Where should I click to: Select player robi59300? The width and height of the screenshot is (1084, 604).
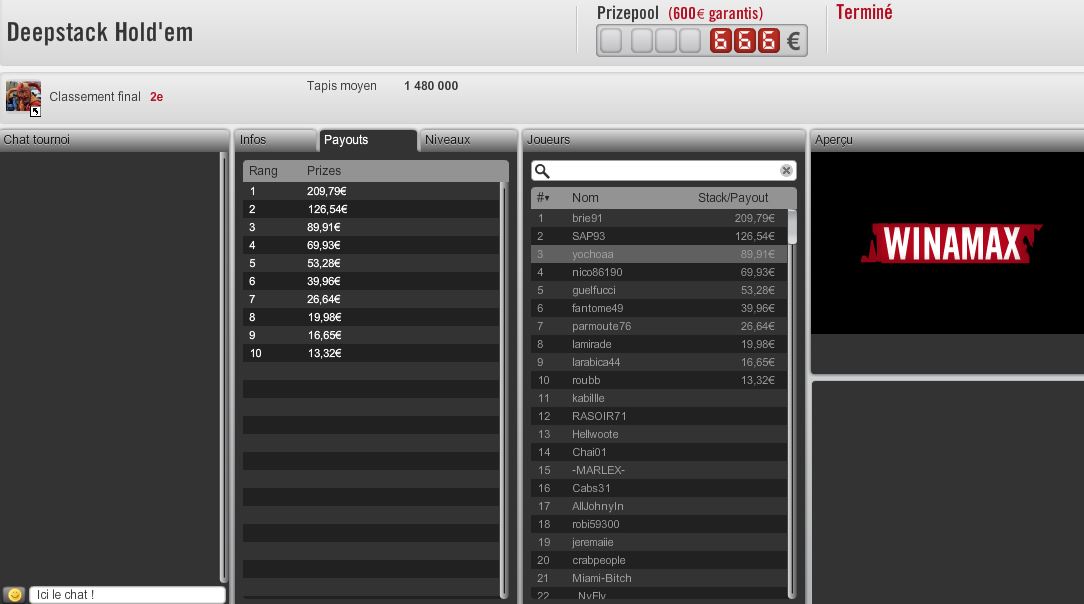659,523
